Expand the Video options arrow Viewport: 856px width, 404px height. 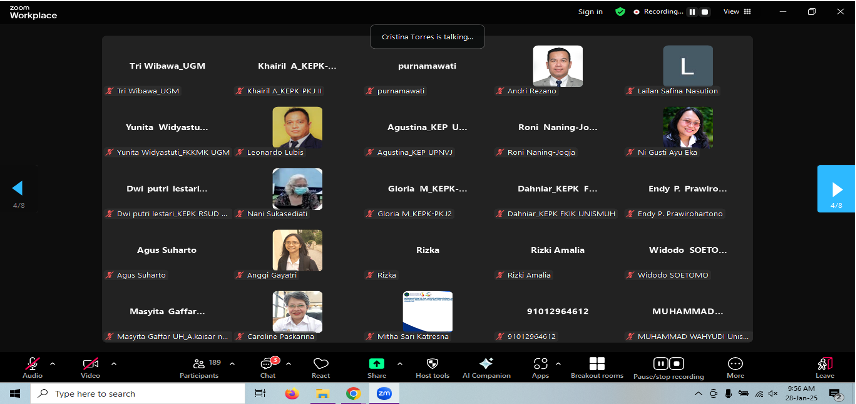point(112,362)
